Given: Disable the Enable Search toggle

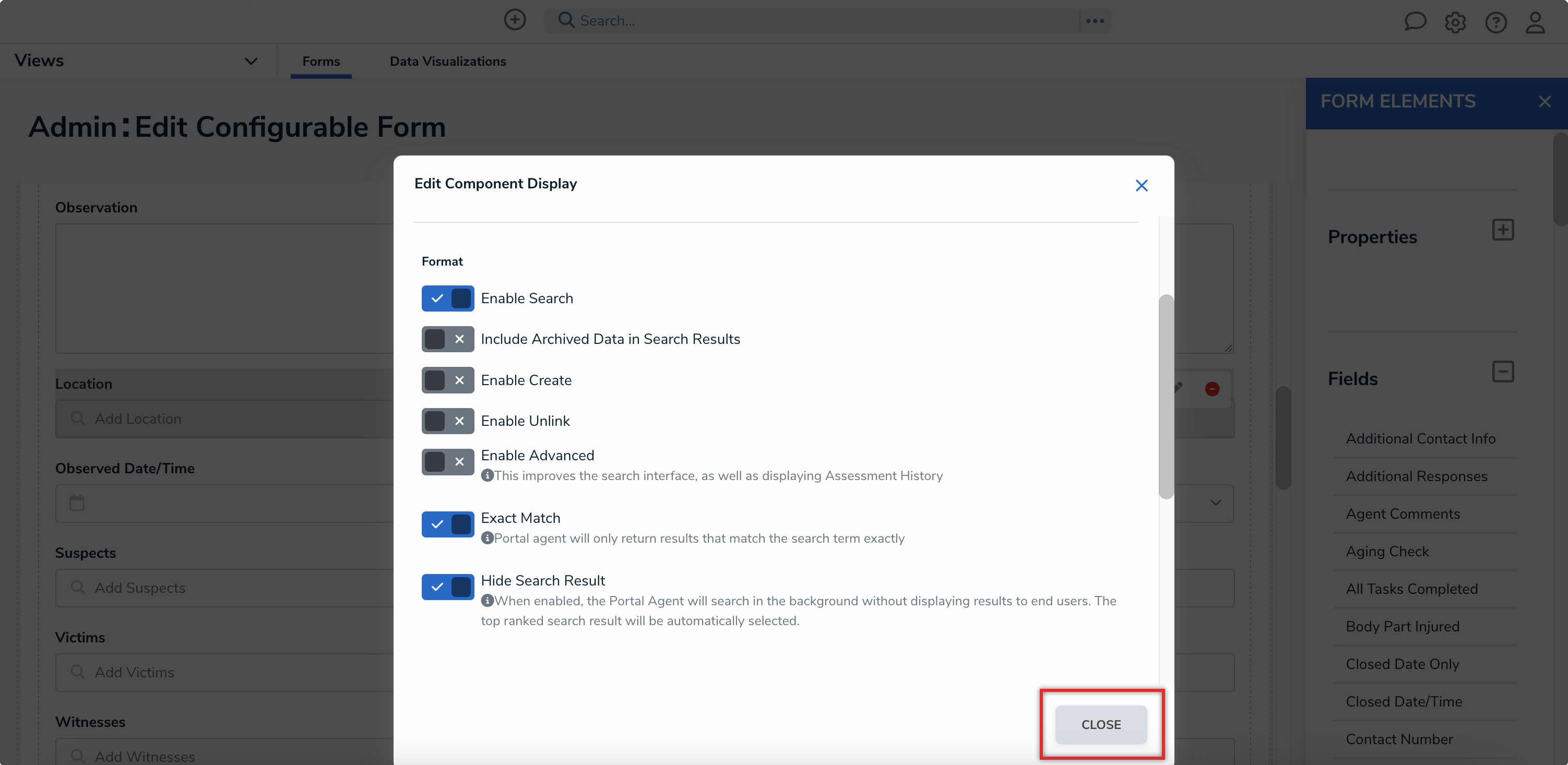Looking at the screenshot, I should coord(447,298).
